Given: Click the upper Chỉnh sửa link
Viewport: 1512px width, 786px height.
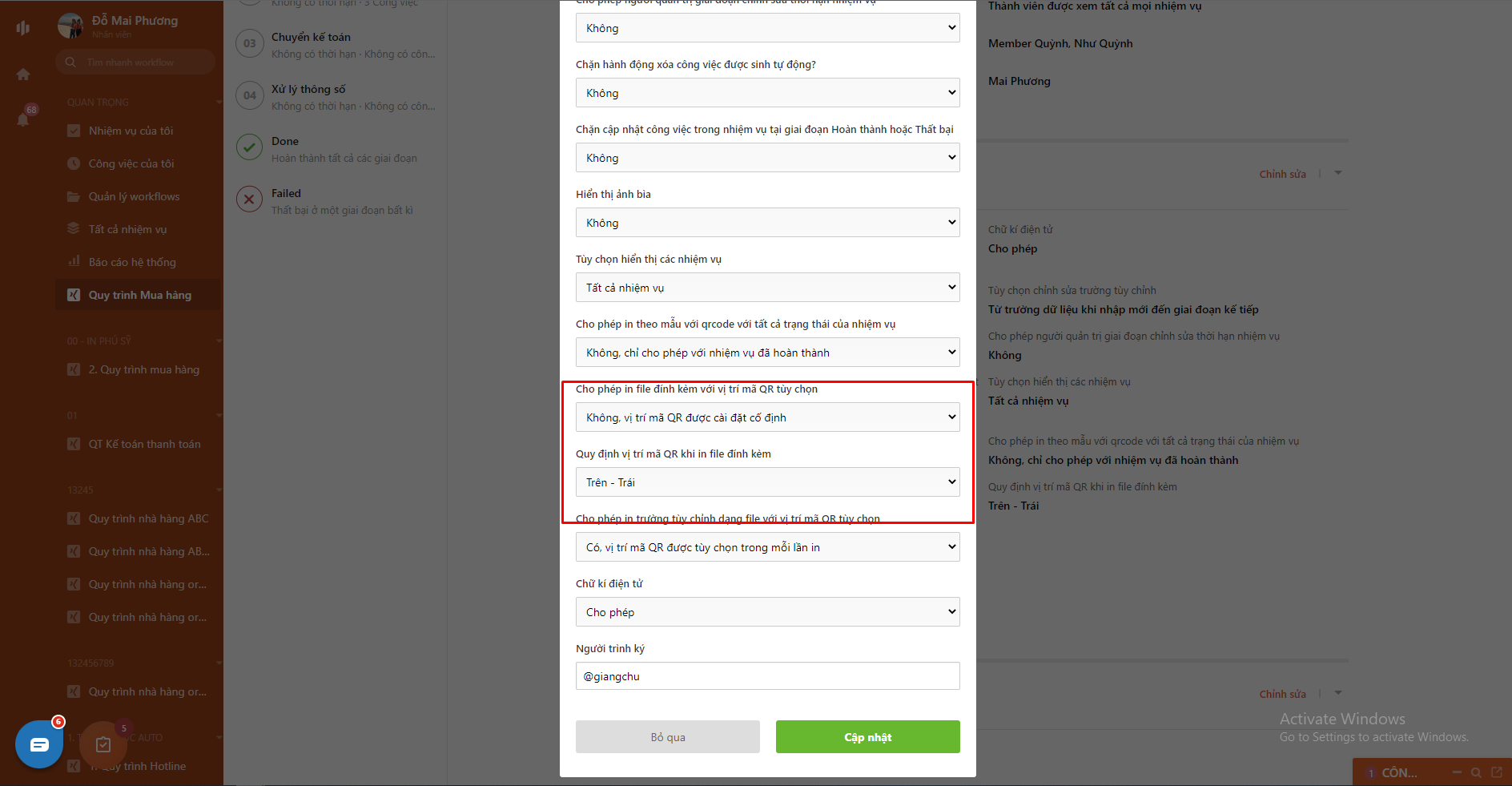Looking at the screenshot, I should [1282, 174].
